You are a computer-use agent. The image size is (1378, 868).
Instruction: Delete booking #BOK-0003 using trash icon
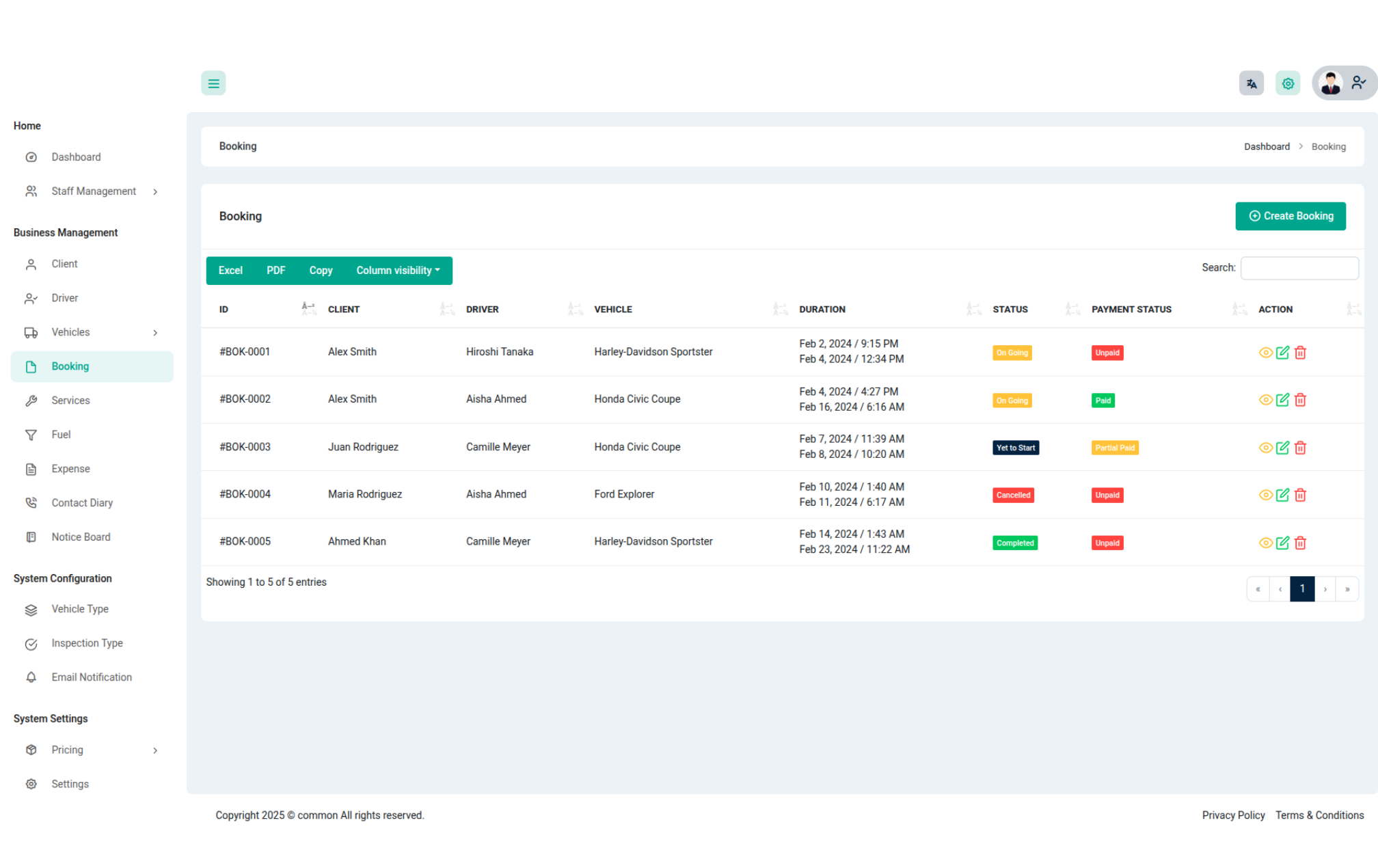1300,448
